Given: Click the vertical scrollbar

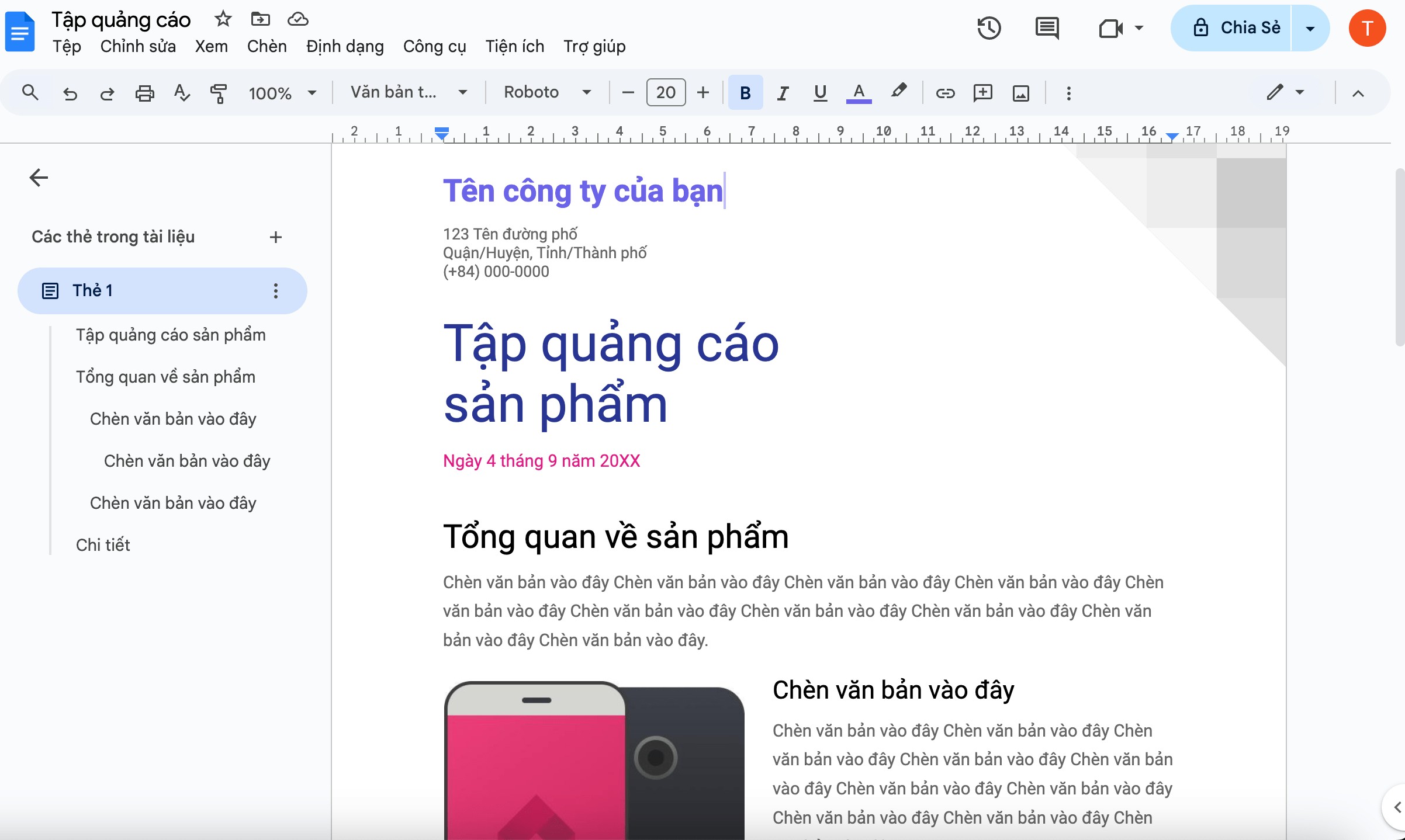Looking at the screenshot, I should [x=1399, y=257].
